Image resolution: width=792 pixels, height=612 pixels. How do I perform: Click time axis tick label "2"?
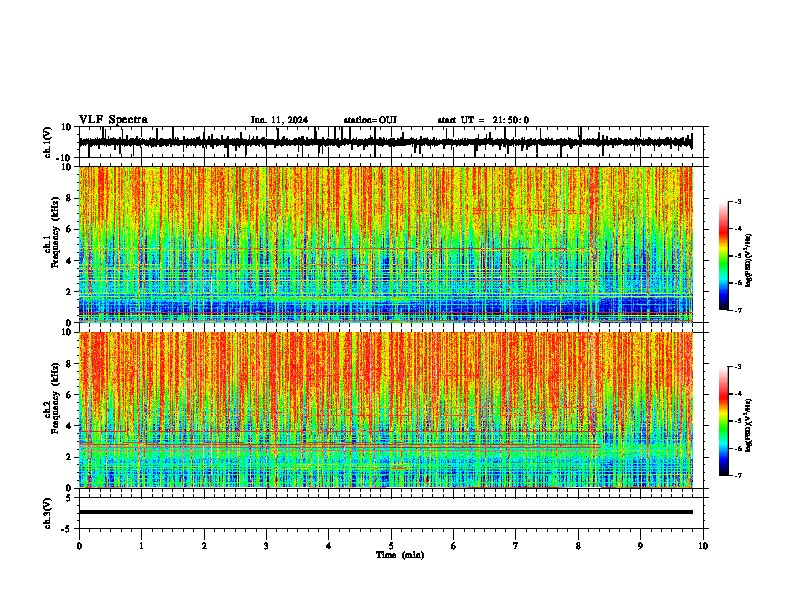(204, 546)
